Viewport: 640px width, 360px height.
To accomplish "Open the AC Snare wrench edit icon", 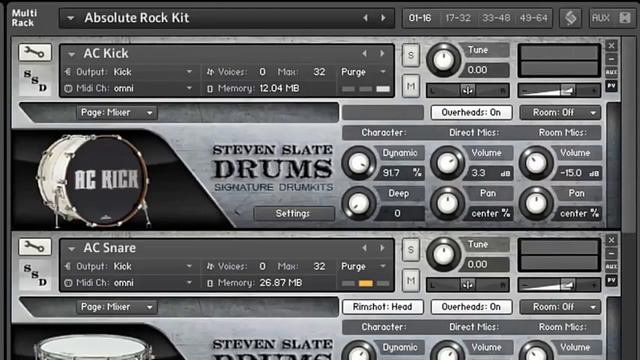I will point(35,247).
